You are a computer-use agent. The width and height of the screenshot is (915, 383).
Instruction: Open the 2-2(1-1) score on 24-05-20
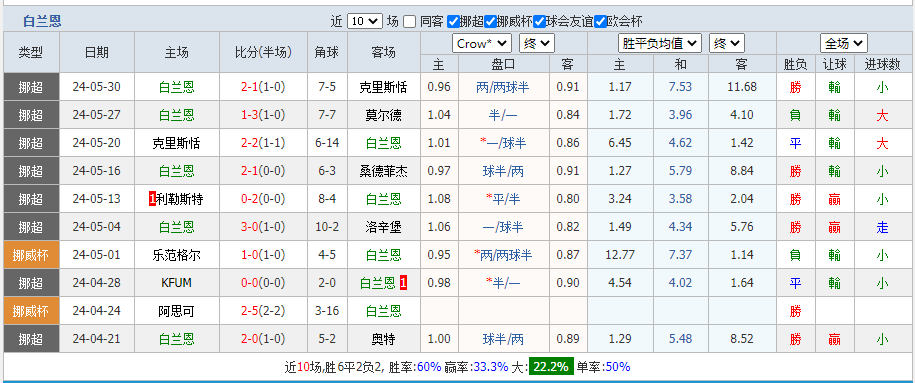pyautogui.click(x=263, y=143)
